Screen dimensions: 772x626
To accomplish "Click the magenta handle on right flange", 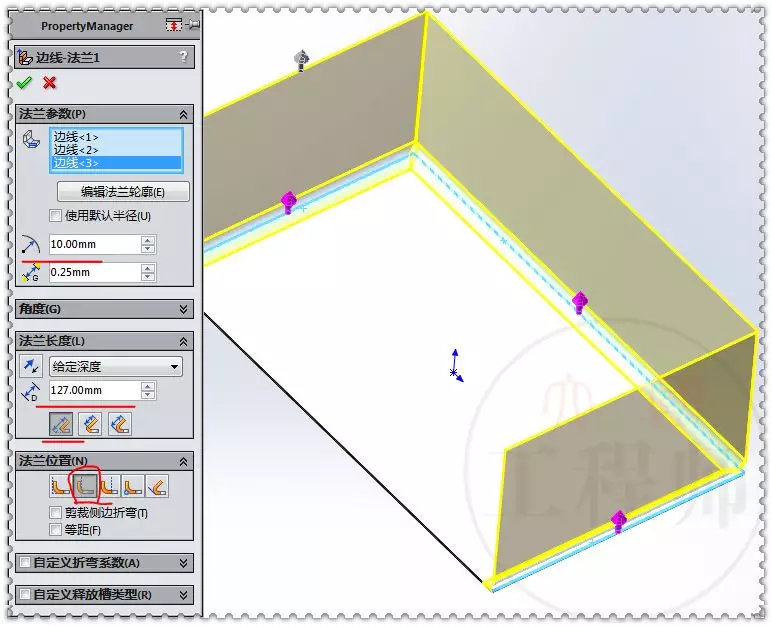I will point(580,302).
